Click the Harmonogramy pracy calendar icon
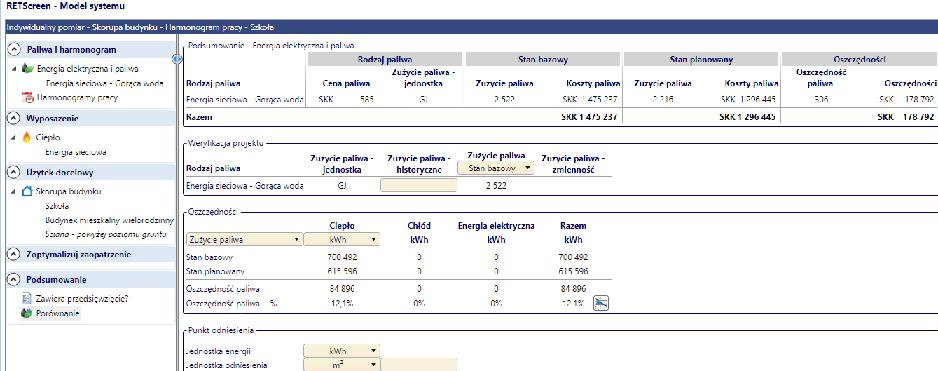 pyautogui.click(x=27, y=97)
